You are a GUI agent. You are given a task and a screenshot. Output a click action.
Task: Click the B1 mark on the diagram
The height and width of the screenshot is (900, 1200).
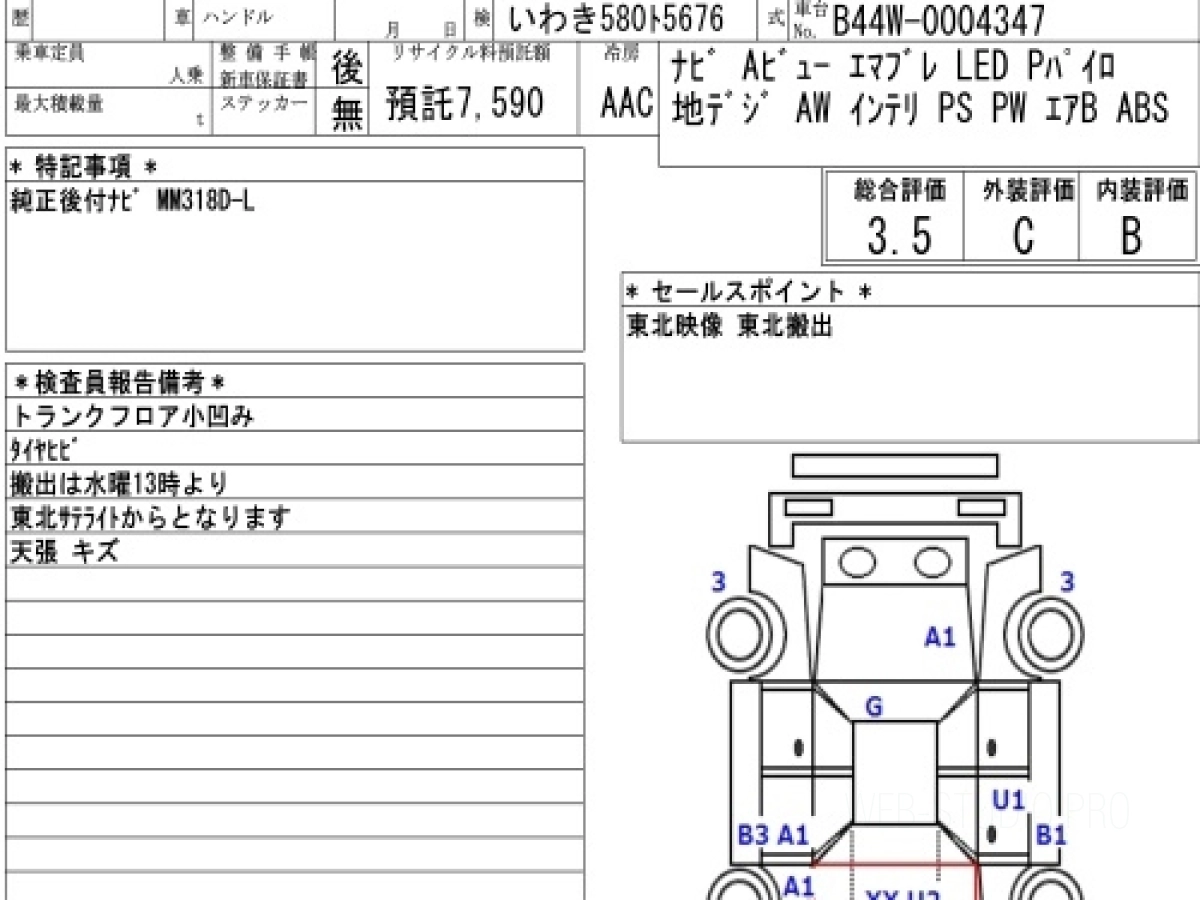(1051, 834)
